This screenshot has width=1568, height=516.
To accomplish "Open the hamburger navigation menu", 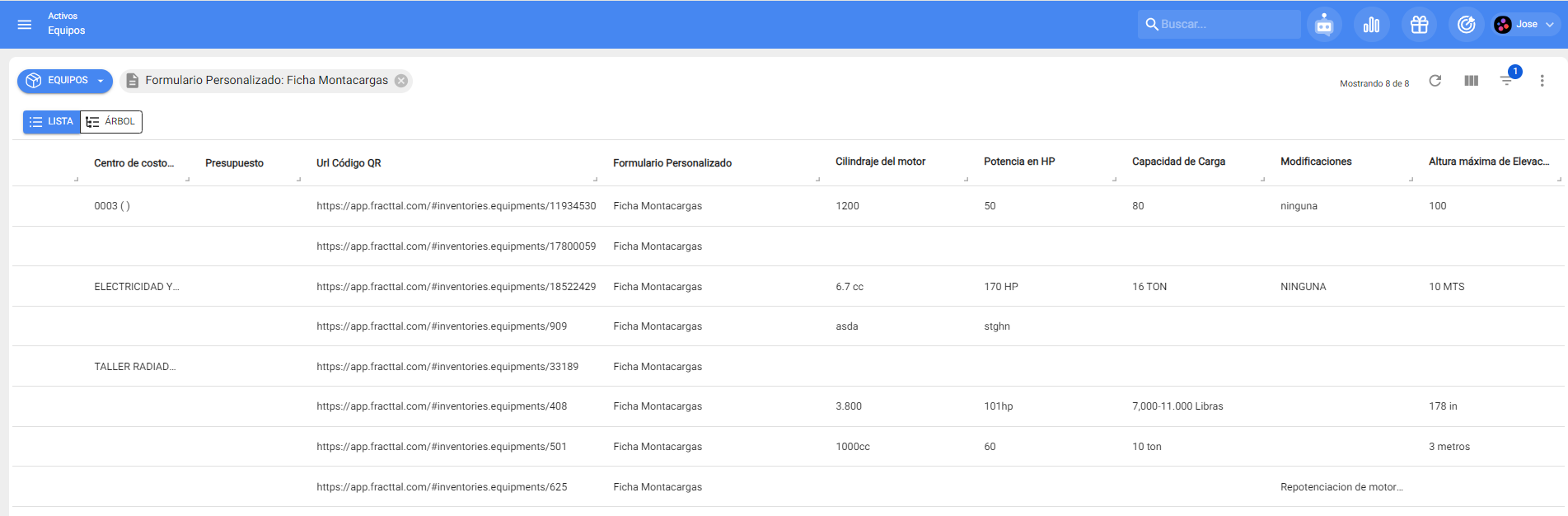I will click(x=25, y=25).
